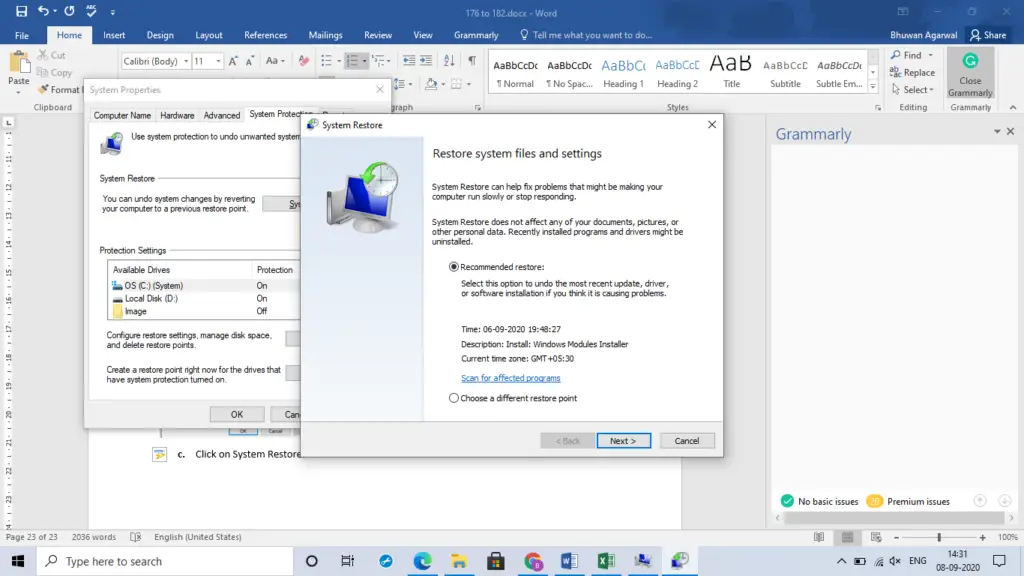Click Replace in the Editing group
This screenshot has height=576, width=1024.
(x=912, y=72)
